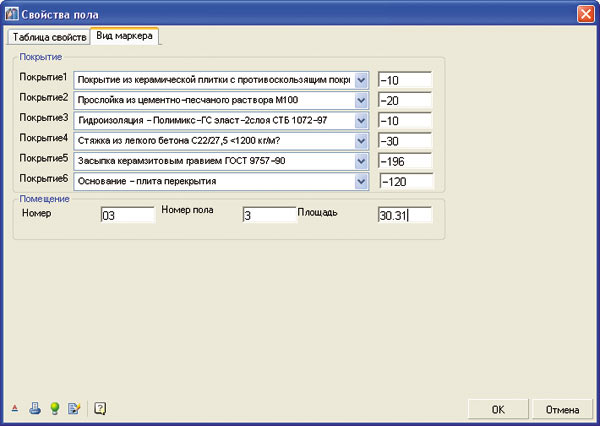Open the Покрытие6 dropdown arrow

(x=362, y=181)
